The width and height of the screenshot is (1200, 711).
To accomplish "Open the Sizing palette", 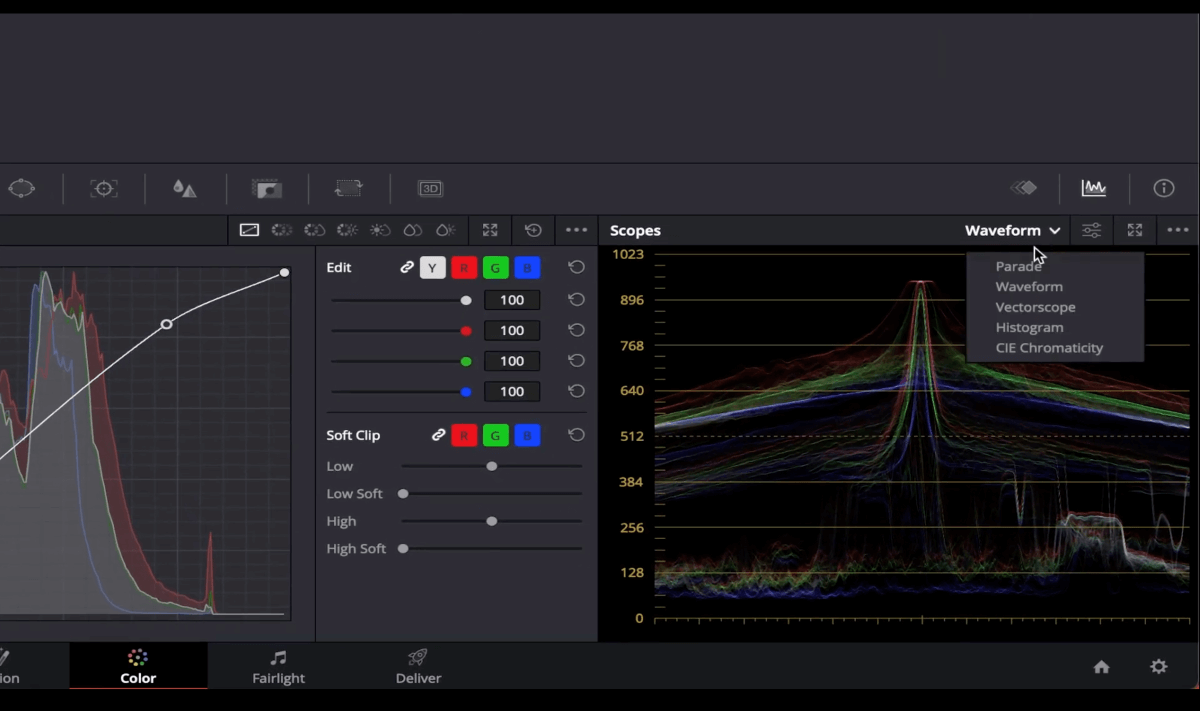I will 348,188.
